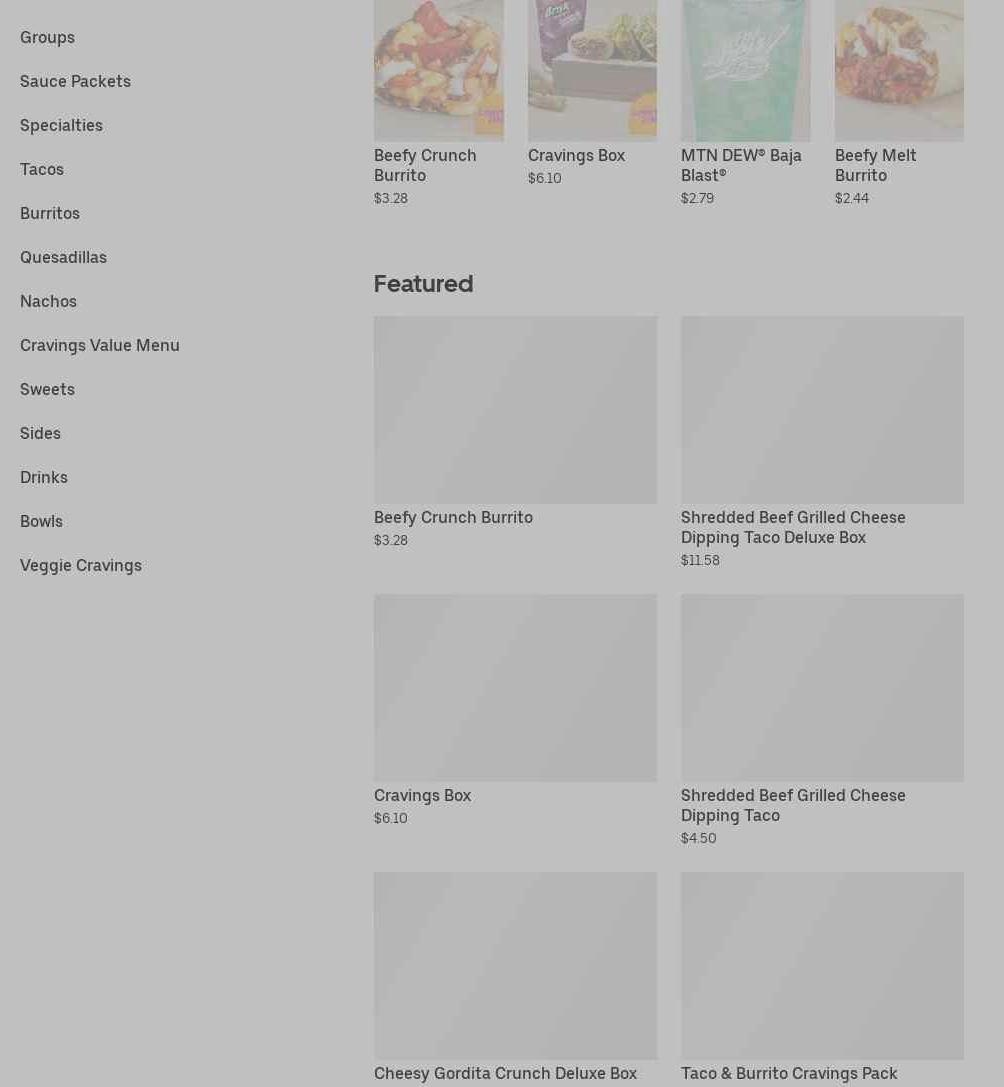Viewport: 1004px width, 1087px height.
Task: Click the Beefy Melt Burrito photo
Action: 899,70
